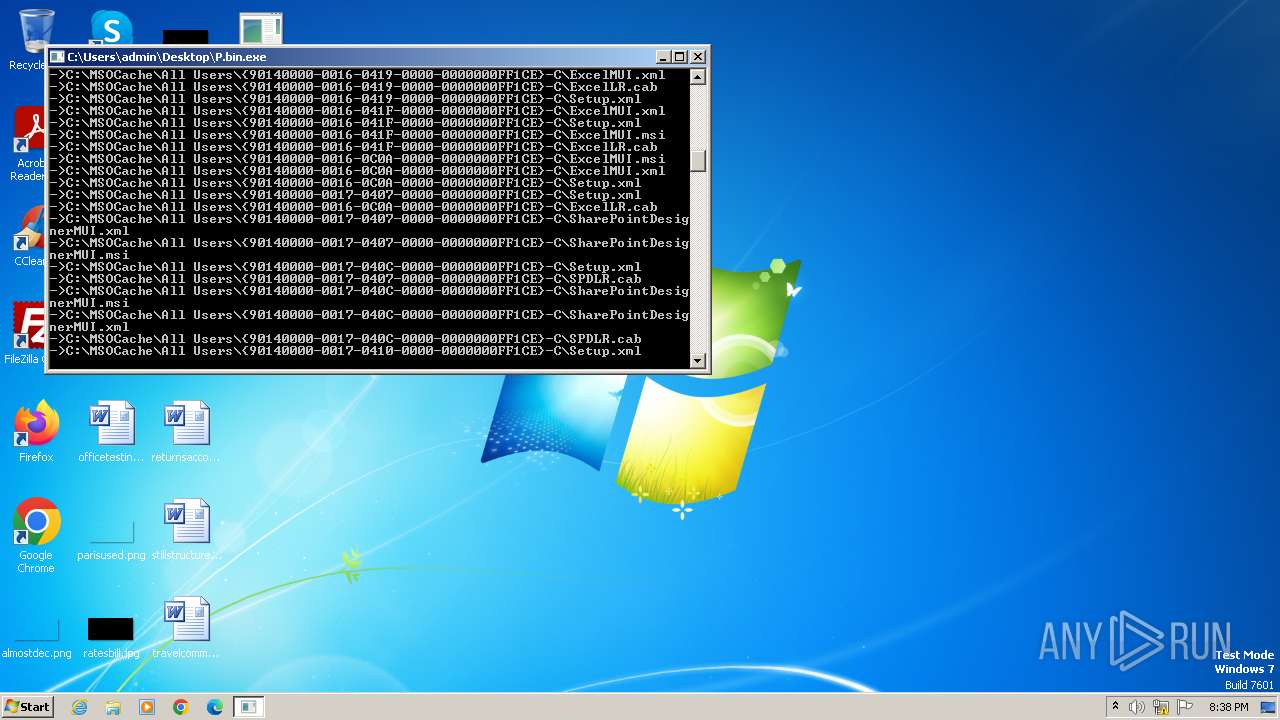Image resolution: width=1280 pixels, height=720 pixels.
Task: Open Internet Explorer from the taskbar
Action: point(79,707)
